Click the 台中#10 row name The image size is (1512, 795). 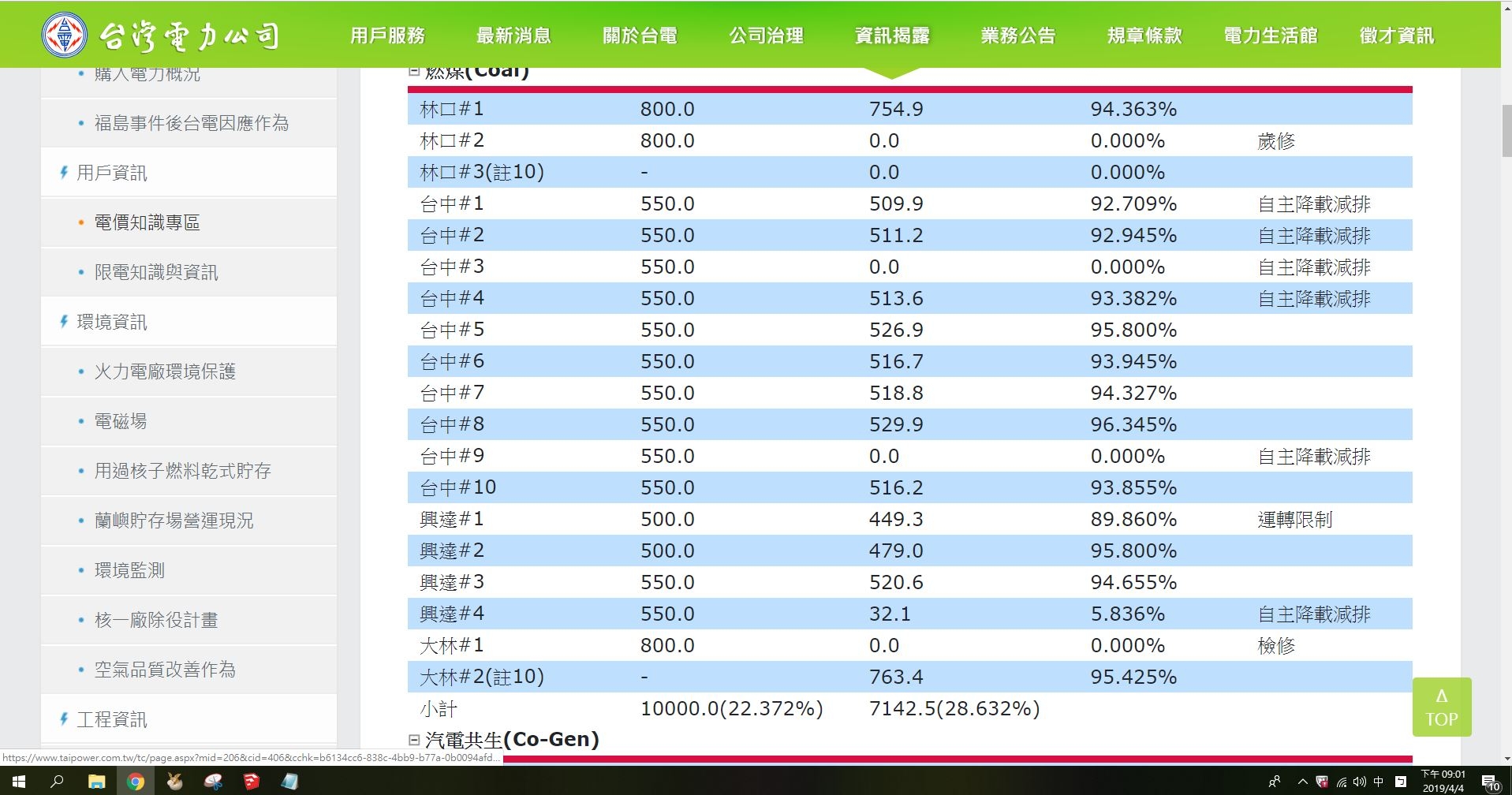pyautogui.click(x=458, y=487)
